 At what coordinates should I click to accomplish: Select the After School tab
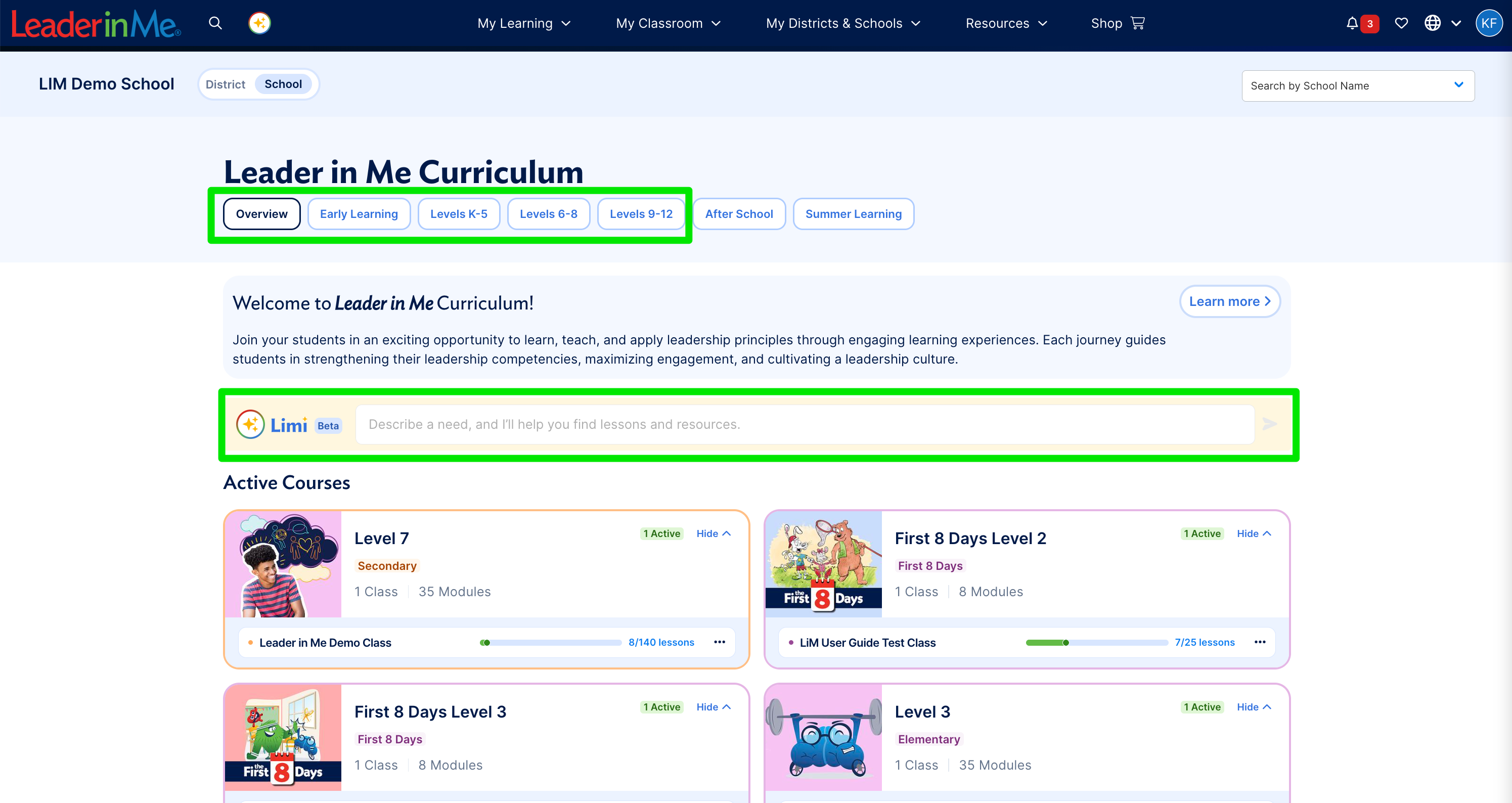click(739, 214)
